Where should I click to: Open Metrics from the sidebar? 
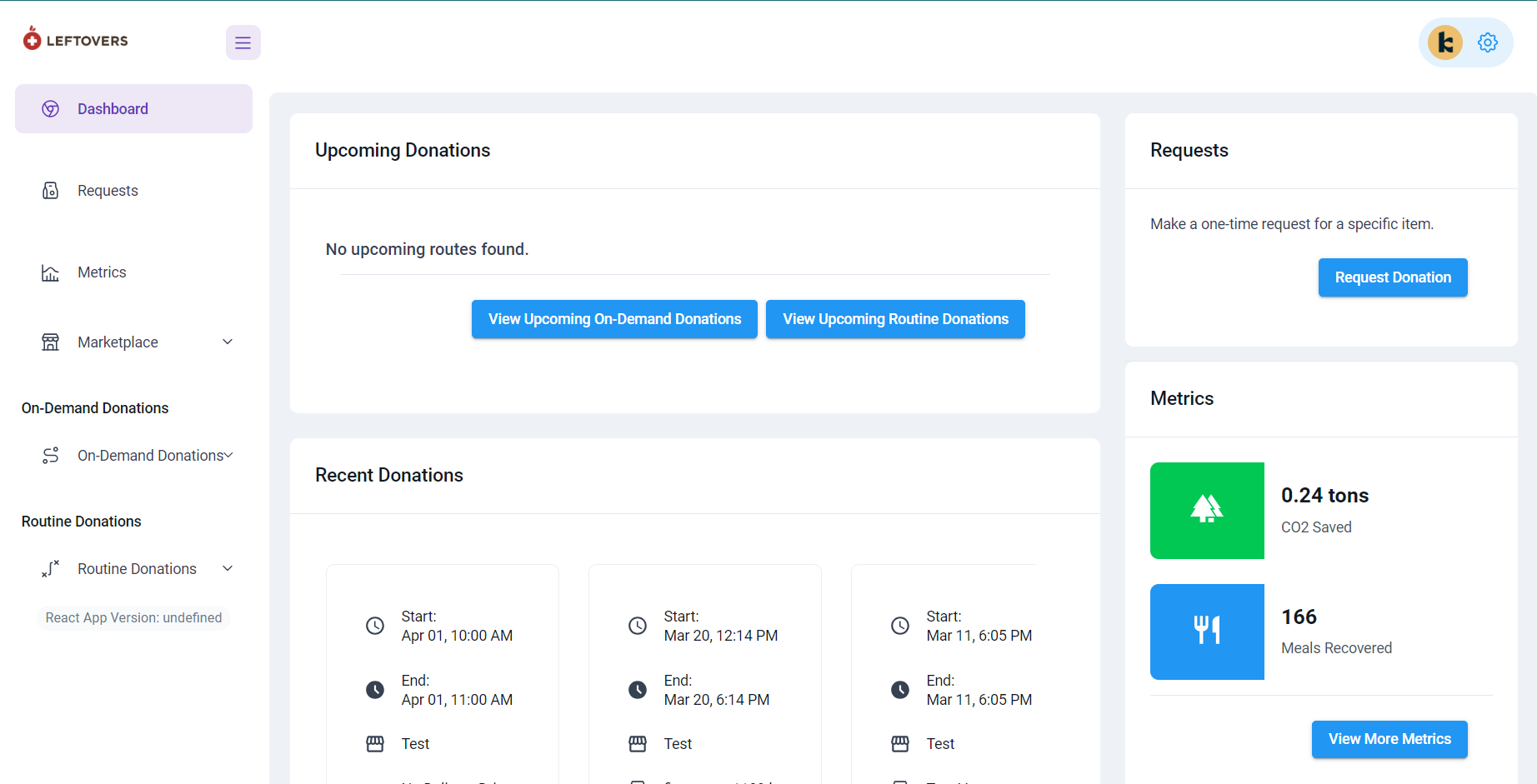(133, 272)
